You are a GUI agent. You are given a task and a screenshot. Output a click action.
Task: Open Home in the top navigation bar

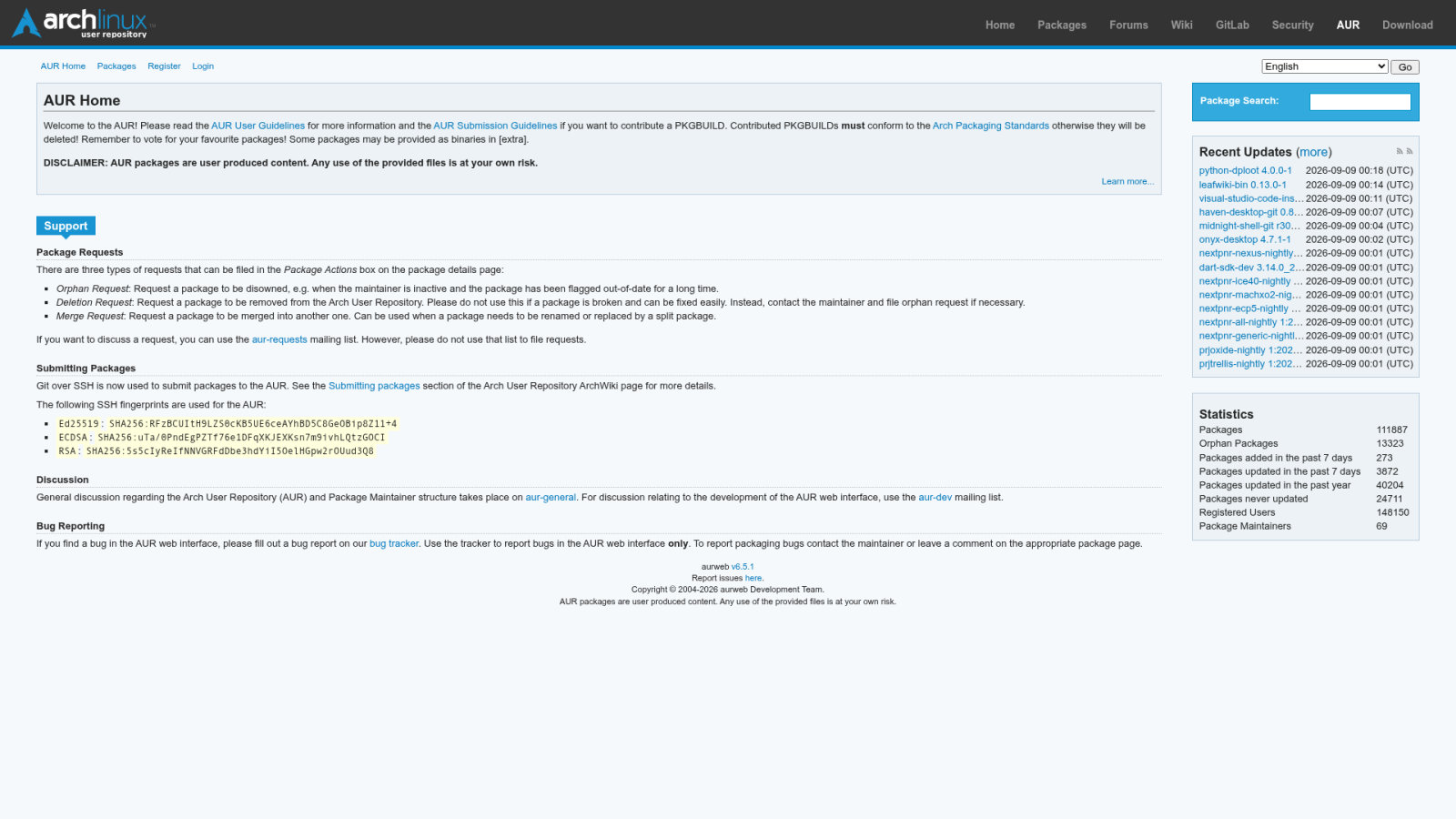point(1000,25)
